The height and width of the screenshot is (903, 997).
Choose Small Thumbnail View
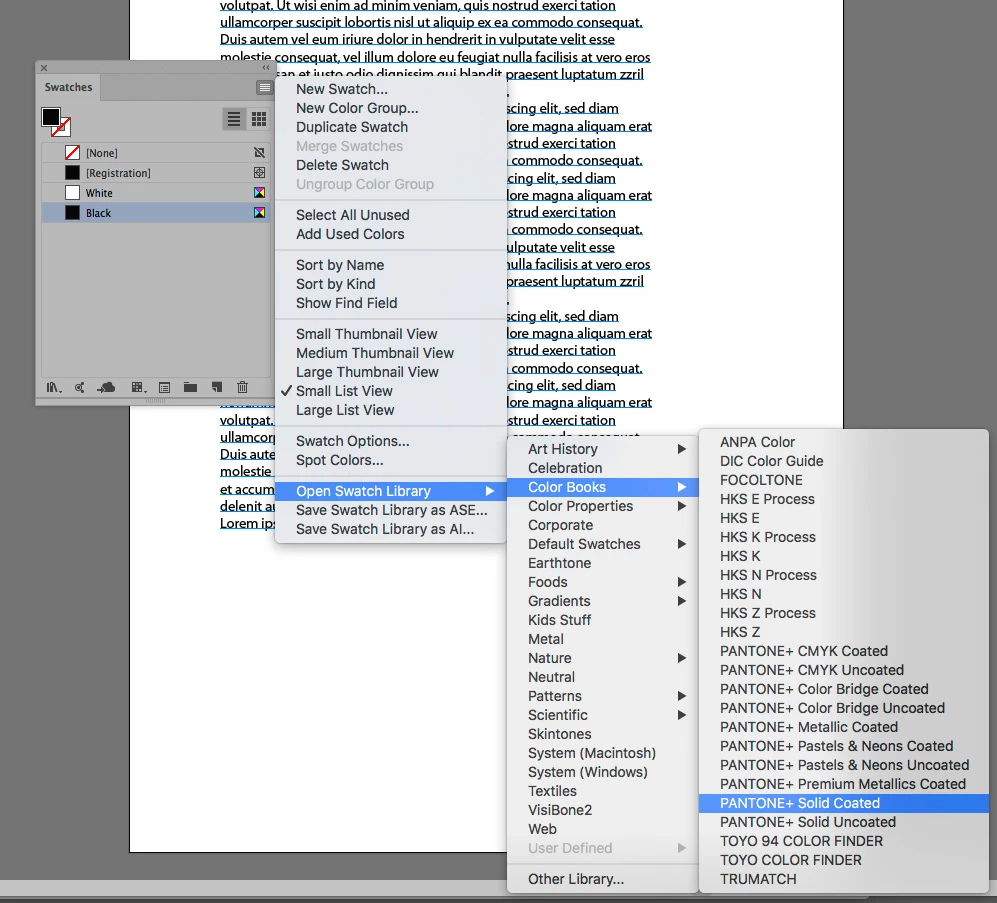[x=390, y=334]
